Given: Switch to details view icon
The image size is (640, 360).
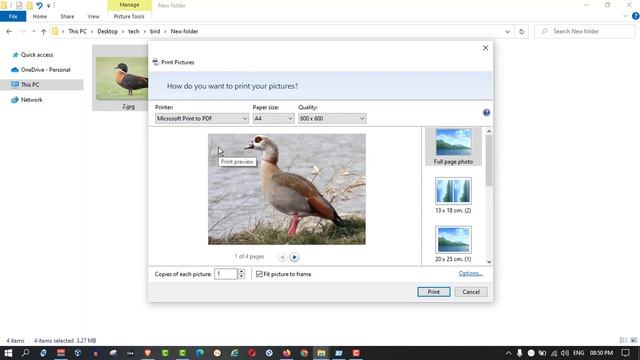Looking at the screenshot, I should (x=623, y=340).
